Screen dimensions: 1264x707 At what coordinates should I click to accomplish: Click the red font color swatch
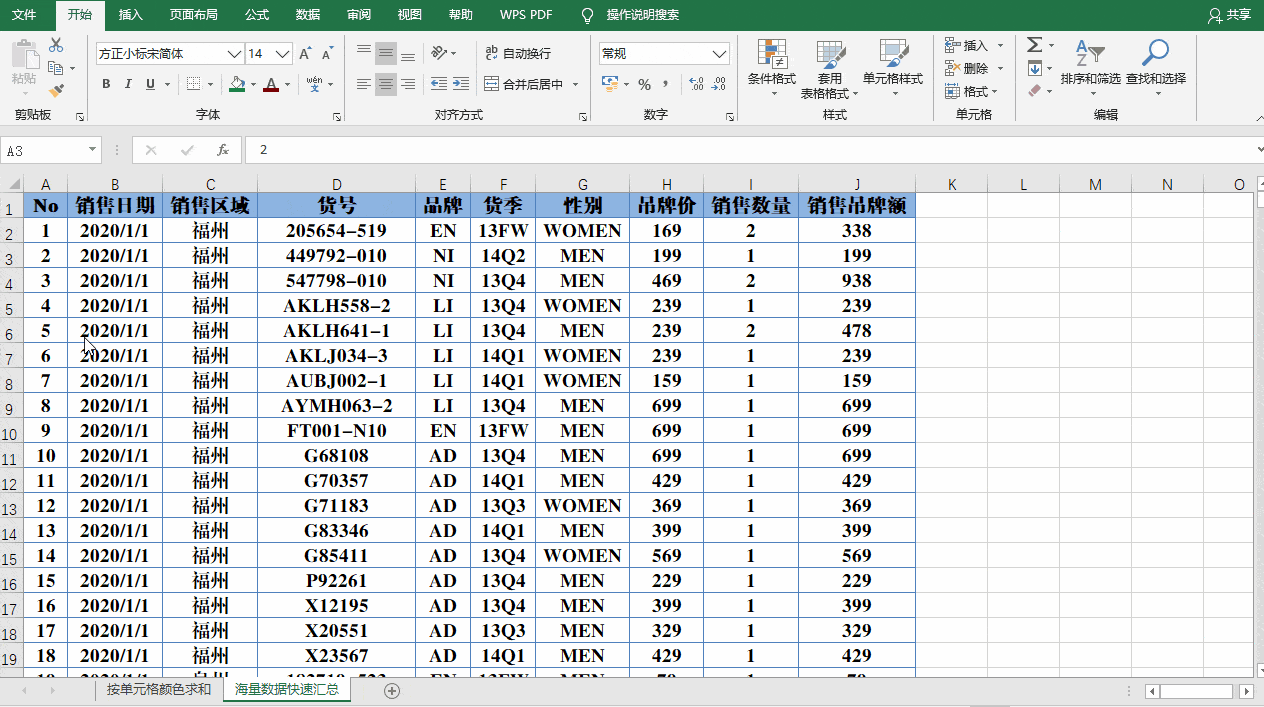[x=270, y=85]
